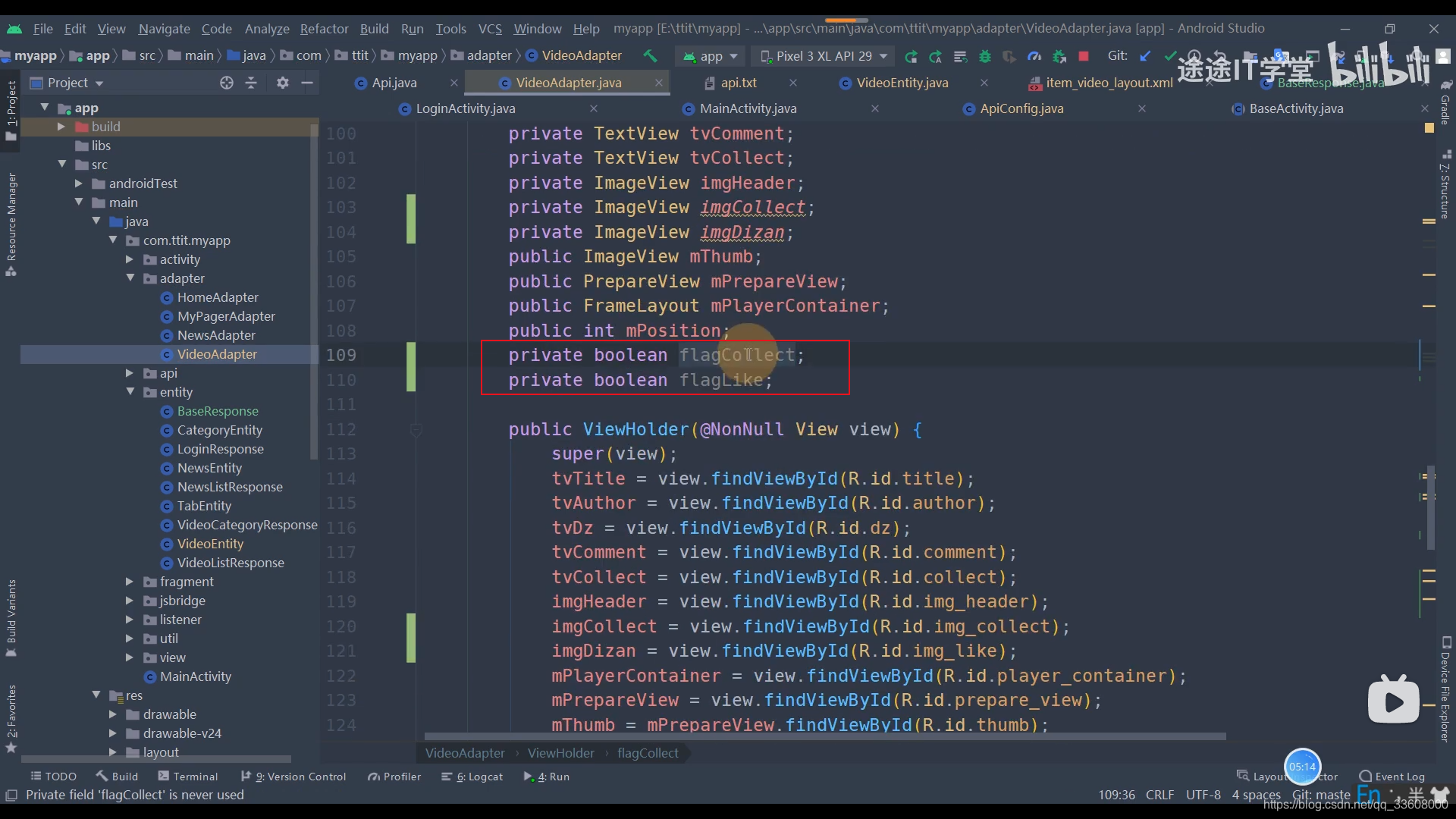Click the Profile app gauge icon
Viewport: 1456px width, 819px height.
pyautogui.click(x=1034, y=56)
